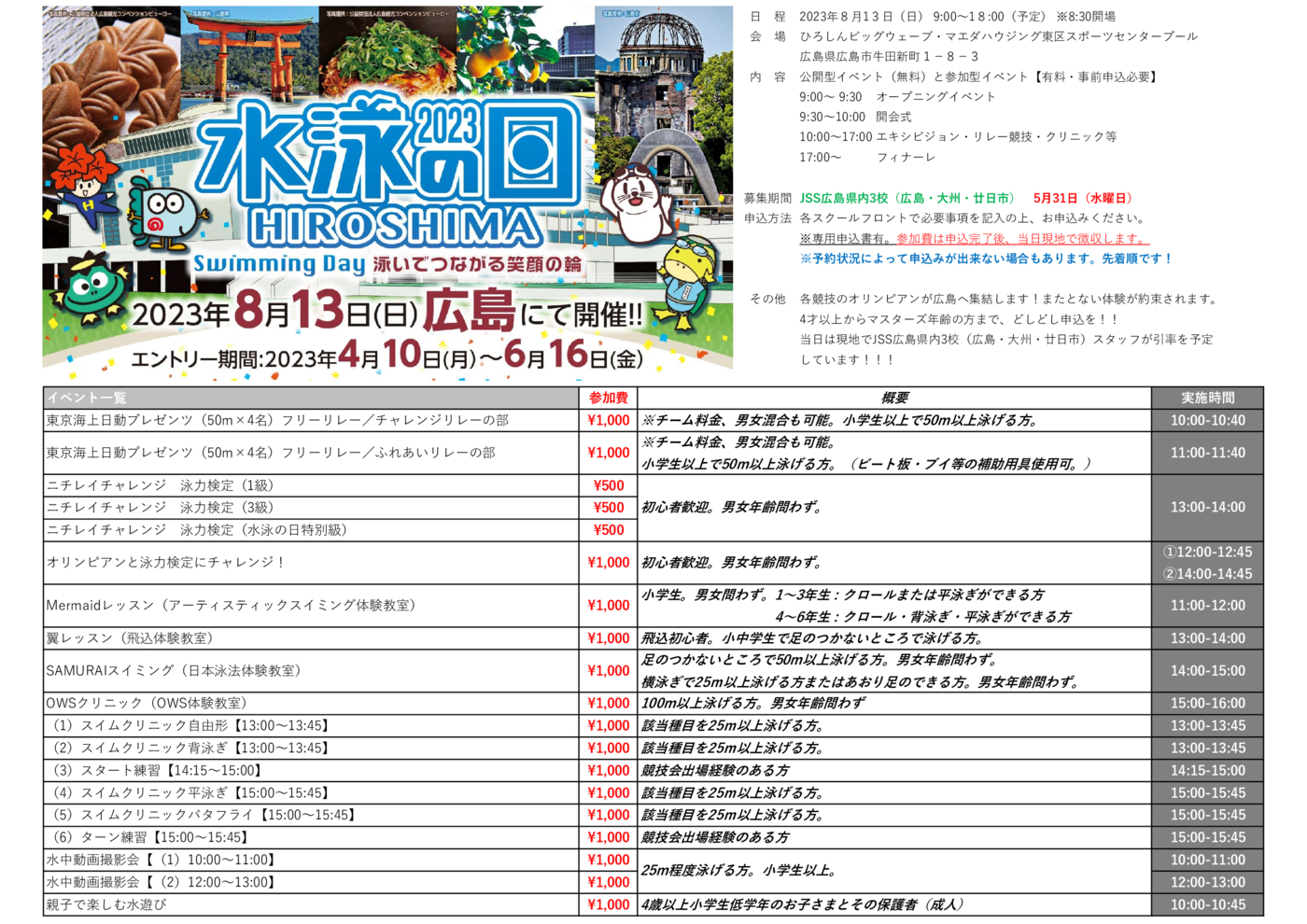Click the '9:30～10:00 開会式' line

point(855,117)
